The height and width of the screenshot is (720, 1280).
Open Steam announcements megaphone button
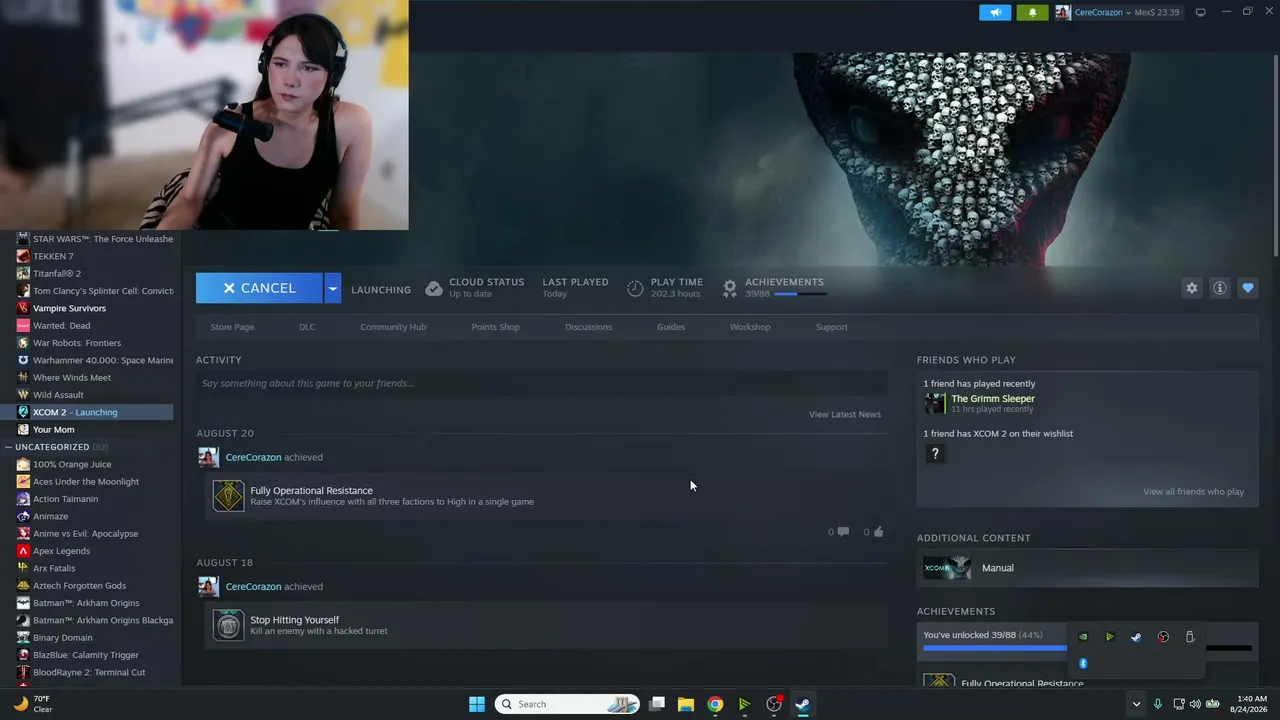995,12
